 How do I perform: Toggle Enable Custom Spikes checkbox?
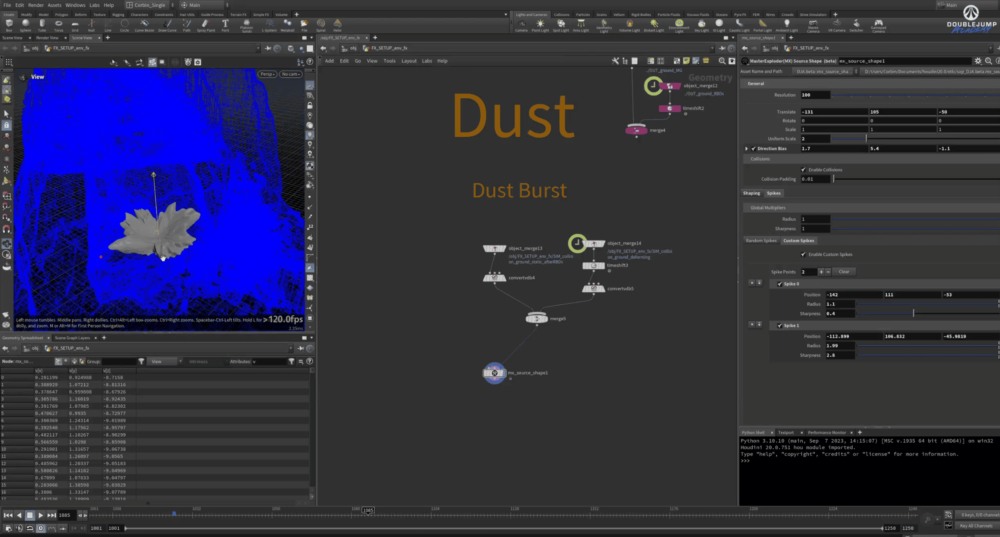click(x=804, y=254)
